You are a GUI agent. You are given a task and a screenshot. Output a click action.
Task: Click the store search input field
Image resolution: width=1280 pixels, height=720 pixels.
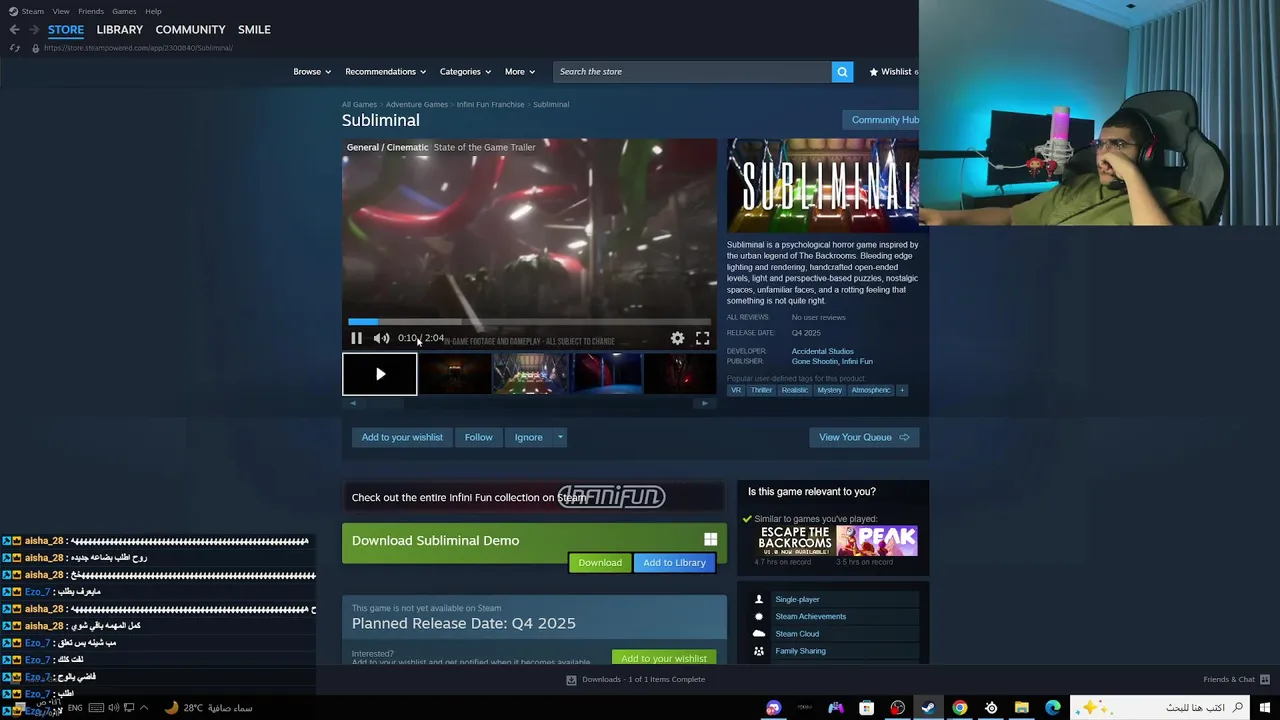point(692,72)
